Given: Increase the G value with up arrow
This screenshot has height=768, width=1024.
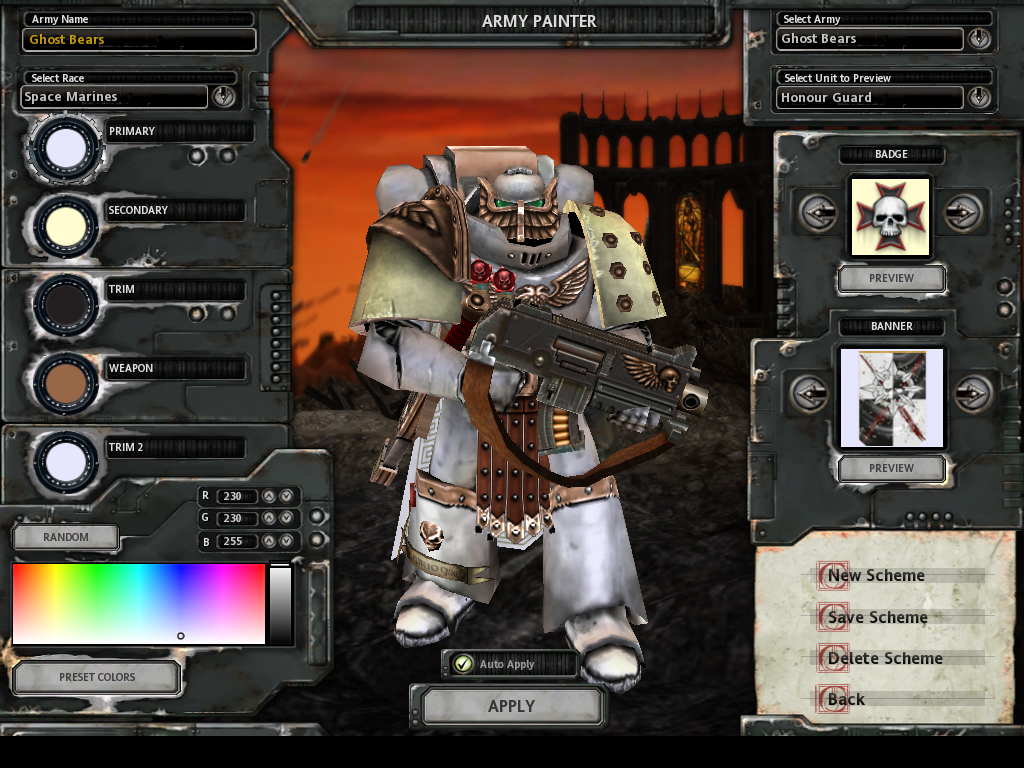Looking at the screenshot, I should [x=269, y=518].
